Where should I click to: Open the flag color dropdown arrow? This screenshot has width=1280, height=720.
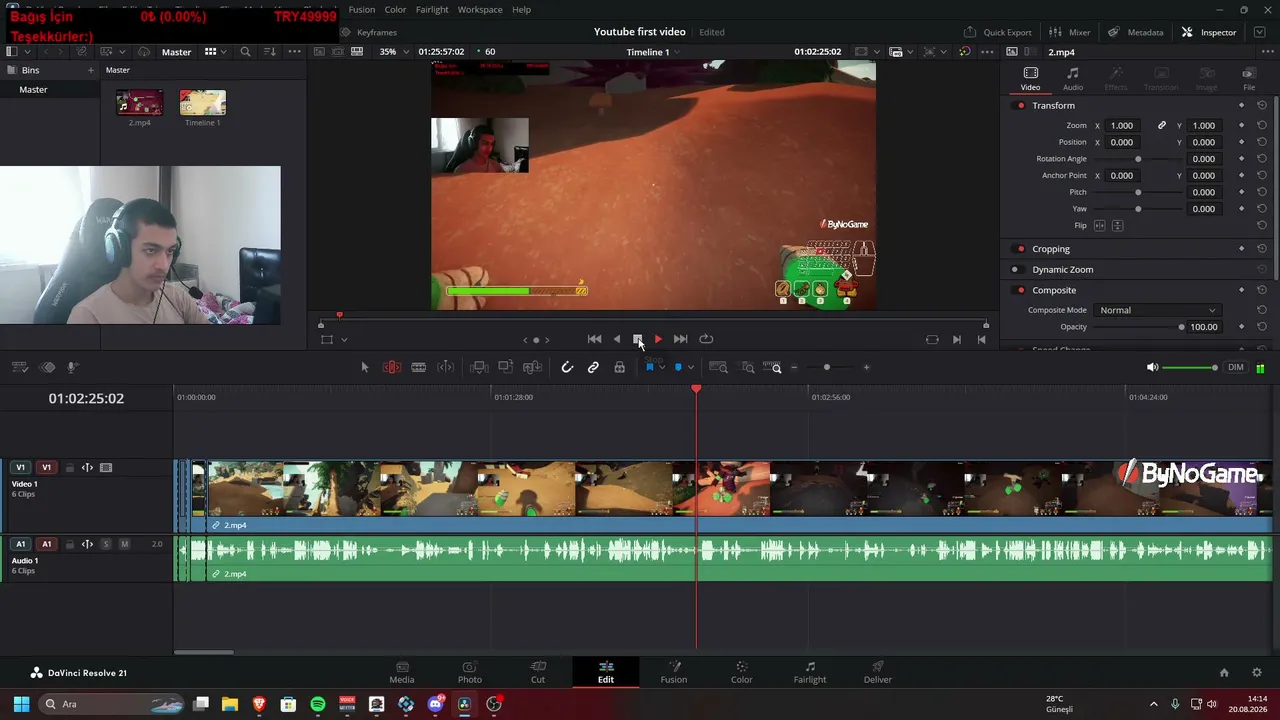[x=662, y=368]
